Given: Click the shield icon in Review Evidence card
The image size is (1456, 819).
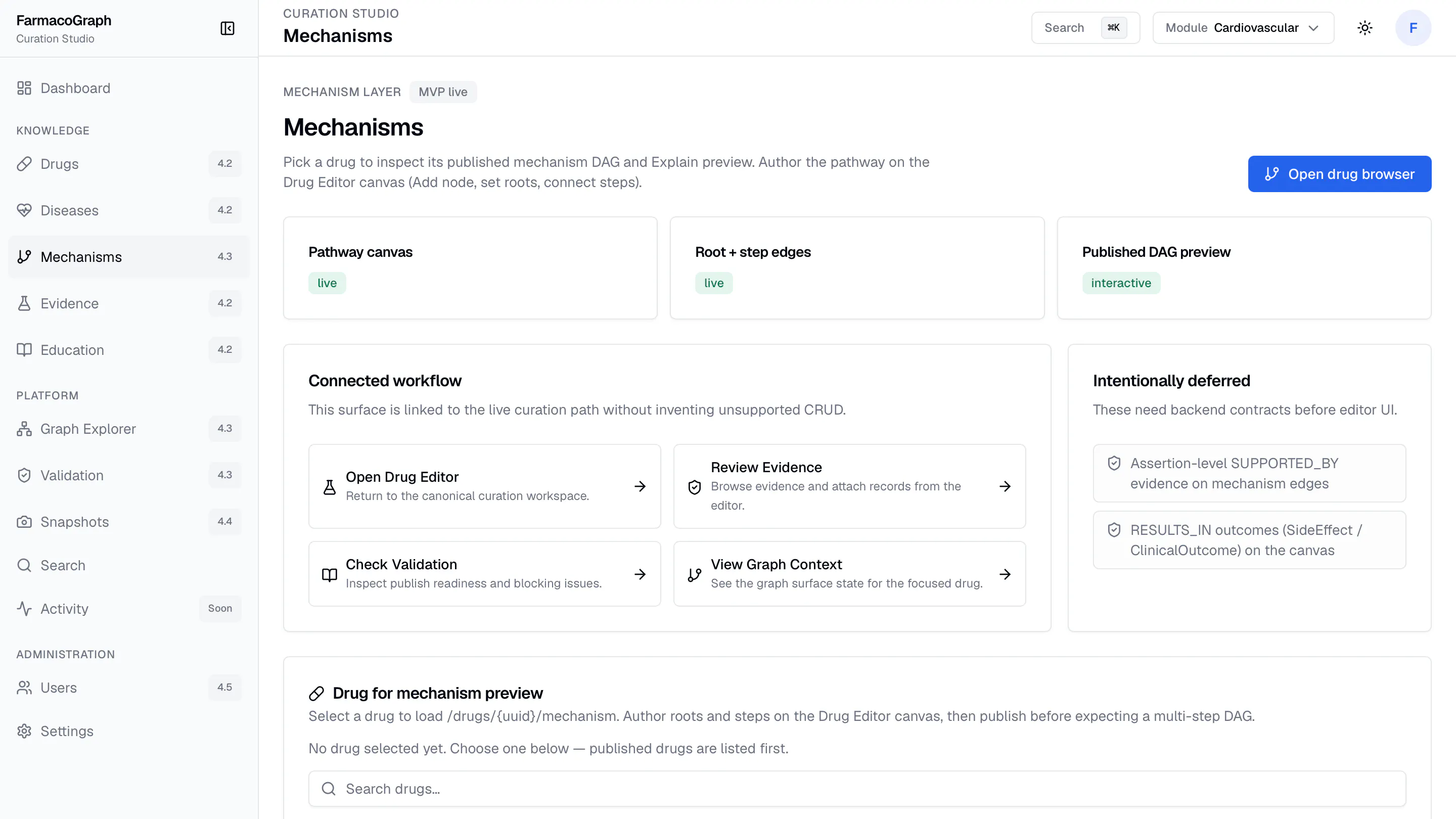Looking at the screenshot, I should coord(695,487).
